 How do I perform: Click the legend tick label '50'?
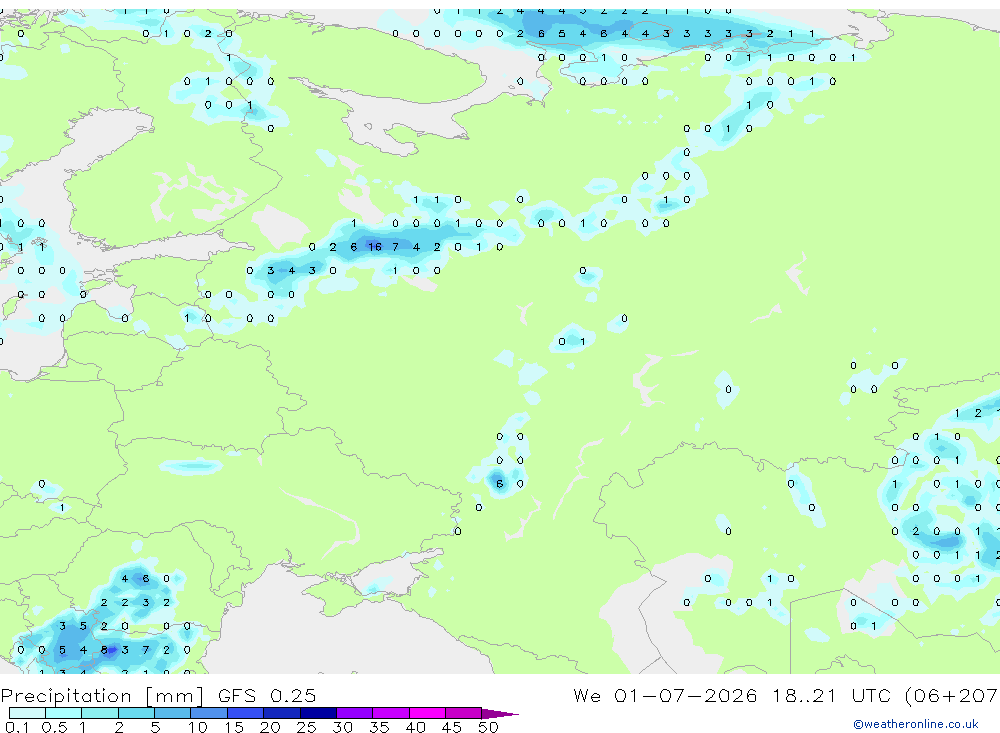click(x=488, y=727)
